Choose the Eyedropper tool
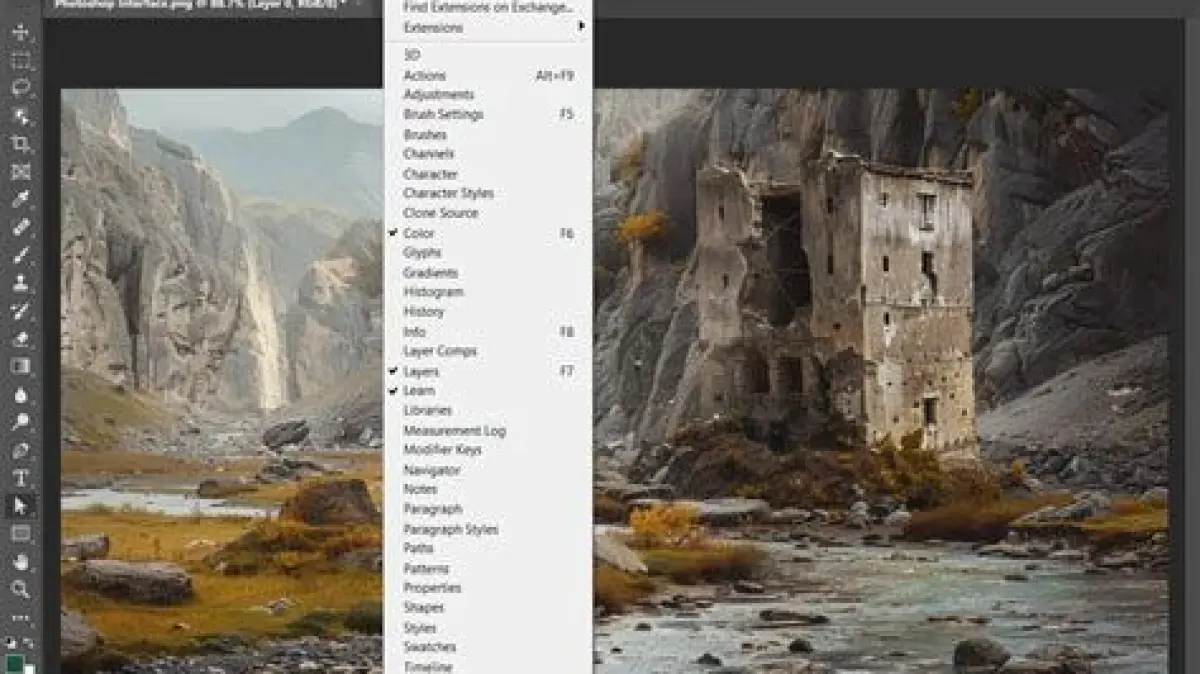 pyautogui.click(x=20, y=199)
